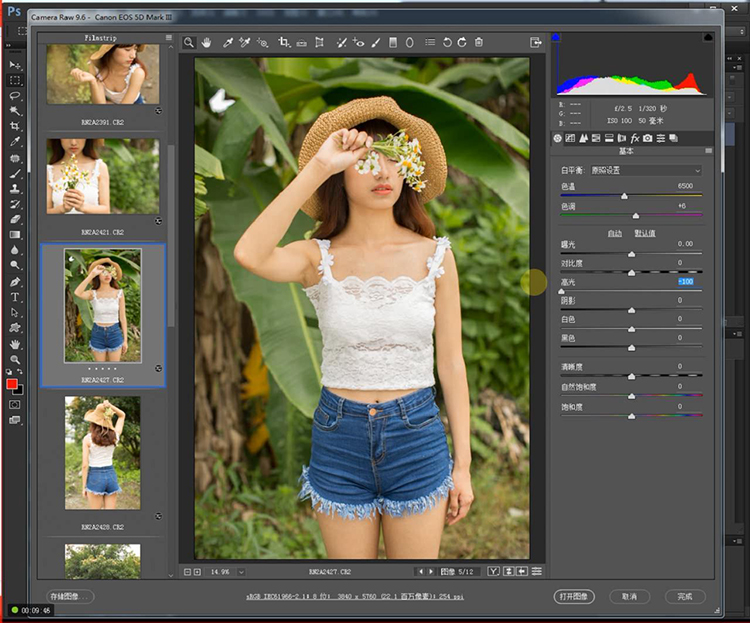
Task: Select the Type tool in Photoshop toolbar
Action: (x=15, y=297)
